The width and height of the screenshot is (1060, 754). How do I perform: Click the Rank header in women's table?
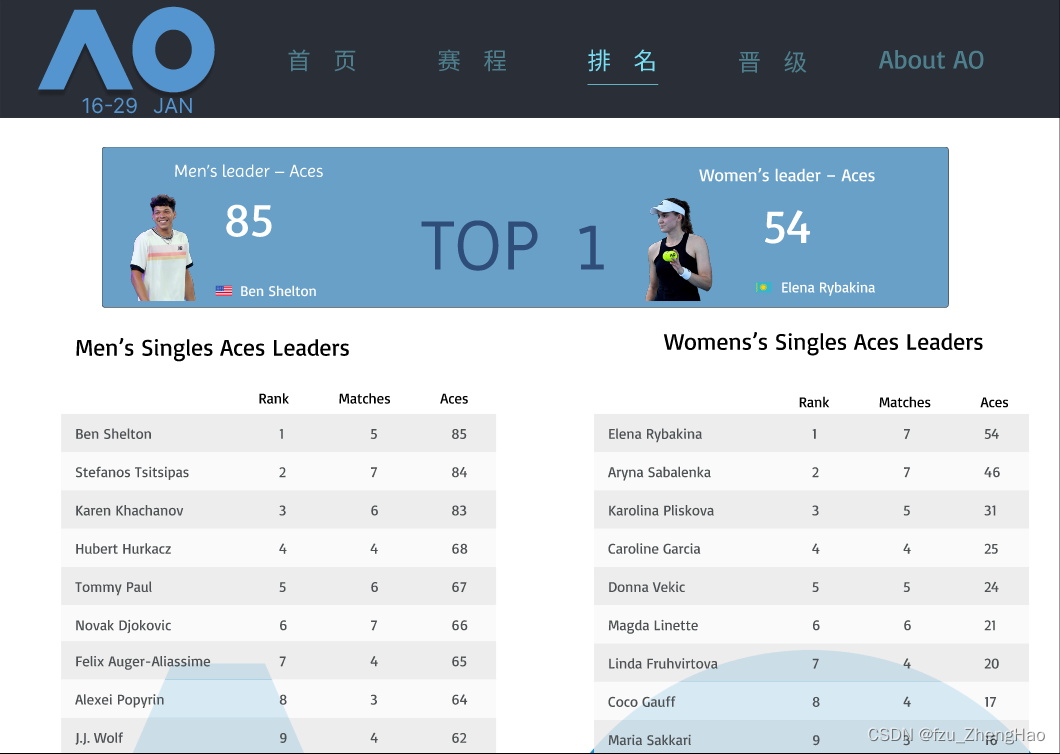813,402
